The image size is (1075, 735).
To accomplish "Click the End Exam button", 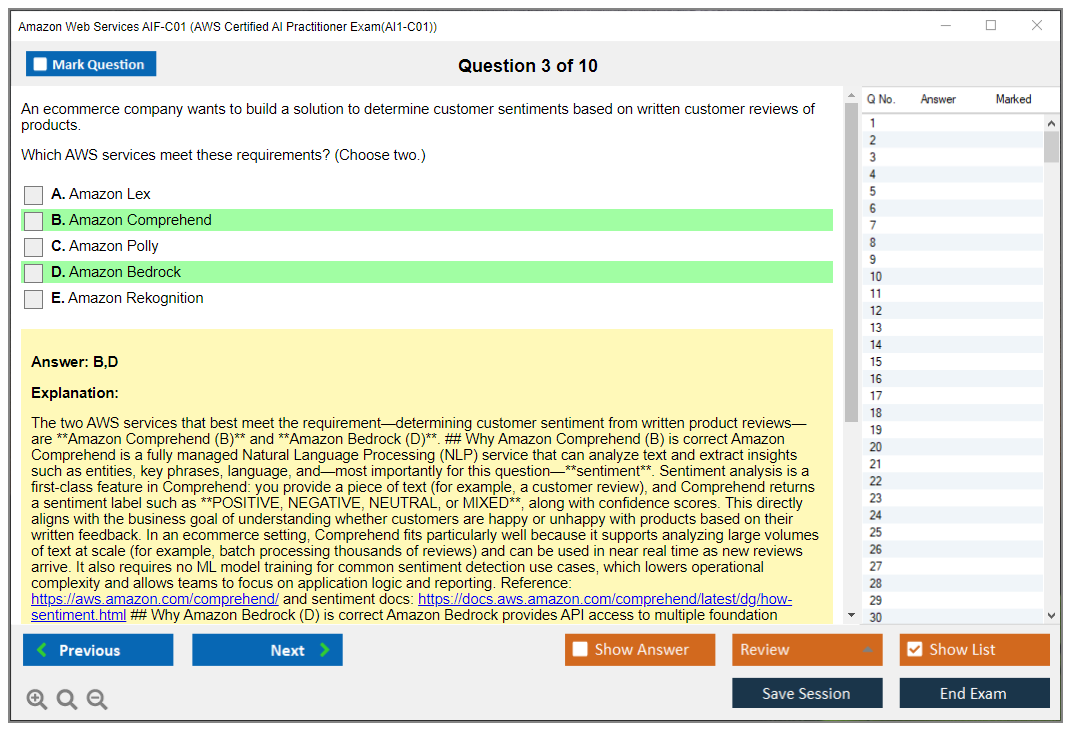I will 974,693.
